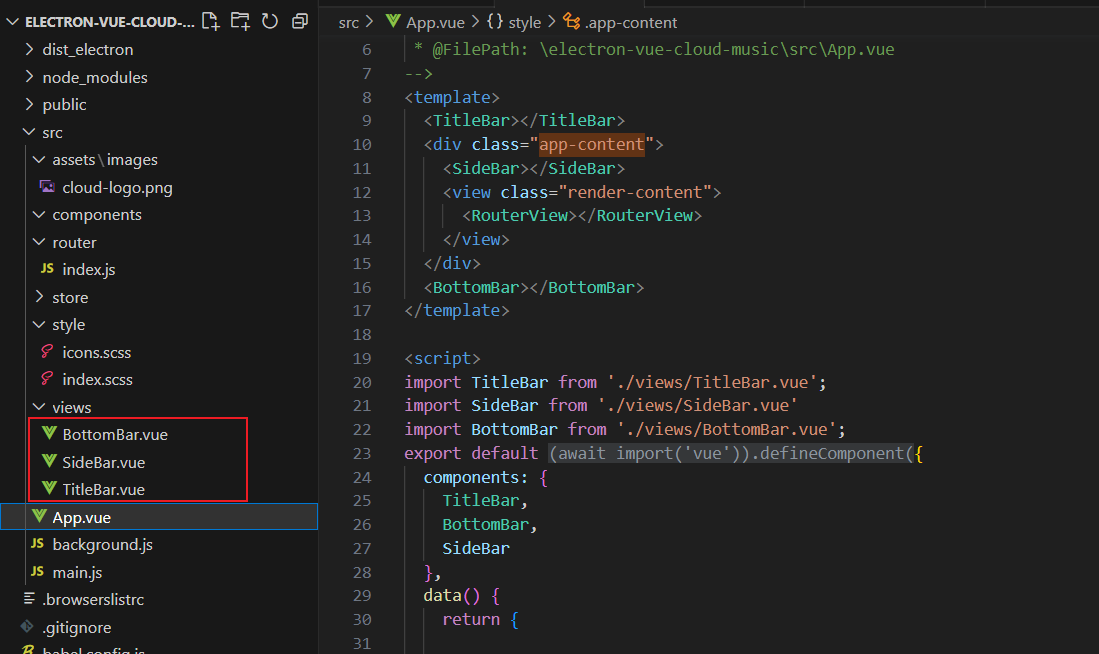Click the JS icon beside index.js
This screenshot has width=1099, height=654.
pyautogui.click(x=47, y=268)
